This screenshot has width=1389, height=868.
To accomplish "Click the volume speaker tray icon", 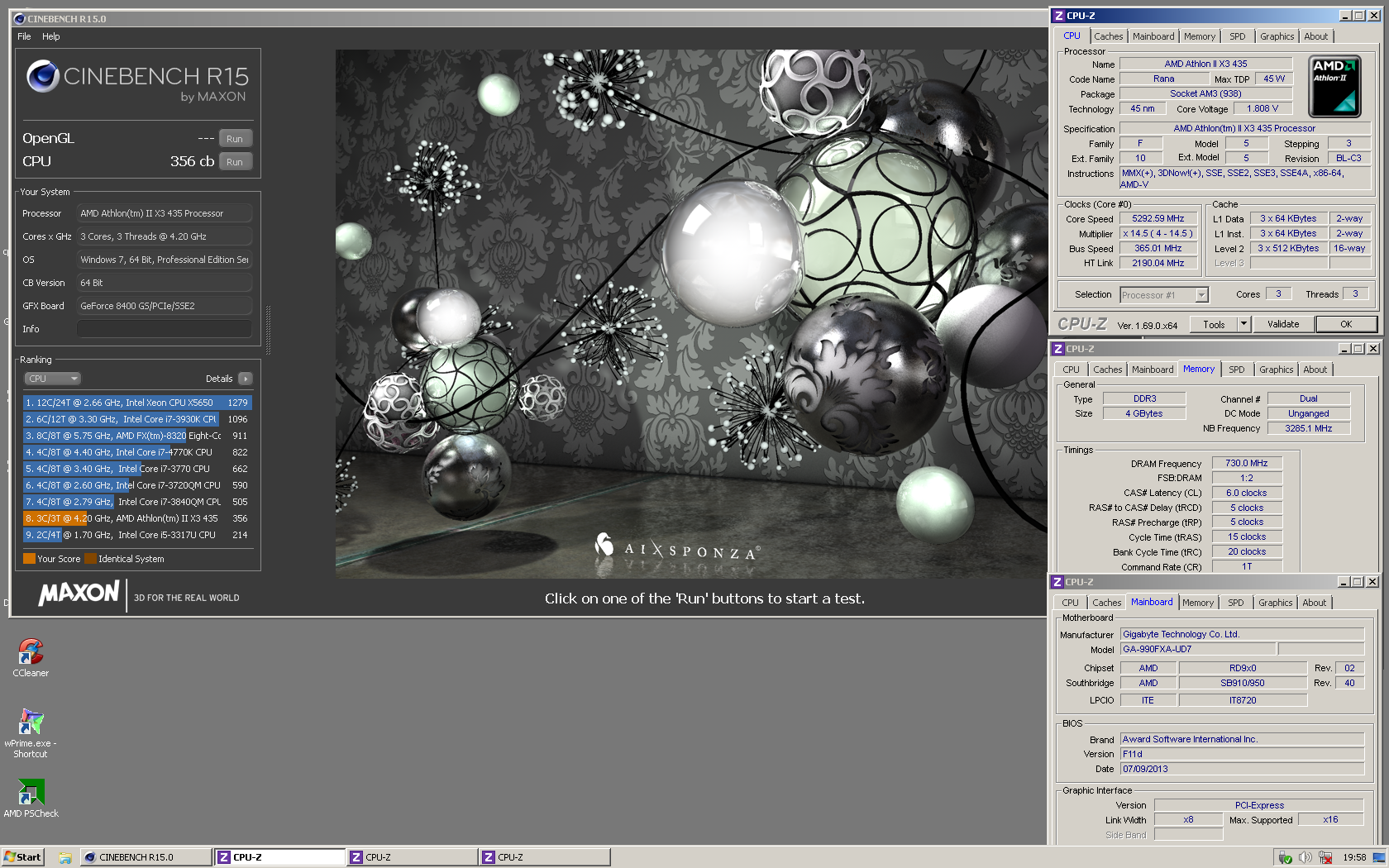I will (x=1305, y=857).
